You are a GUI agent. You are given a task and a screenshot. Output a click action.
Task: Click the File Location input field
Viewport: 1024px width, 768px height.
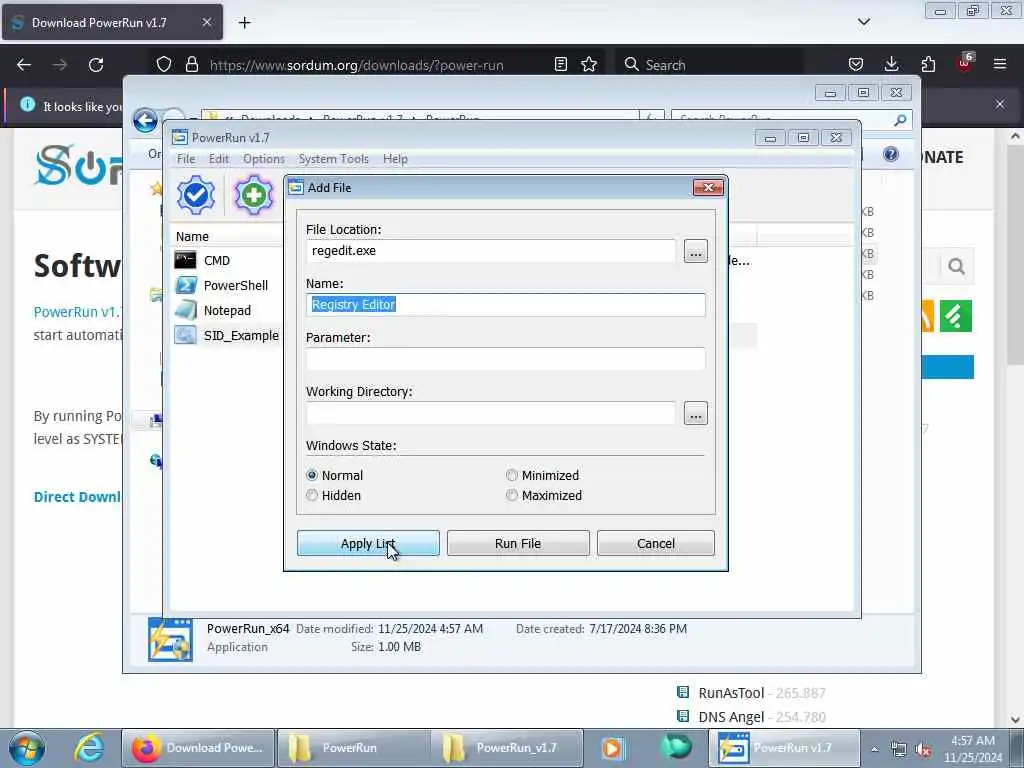[491, 251]
